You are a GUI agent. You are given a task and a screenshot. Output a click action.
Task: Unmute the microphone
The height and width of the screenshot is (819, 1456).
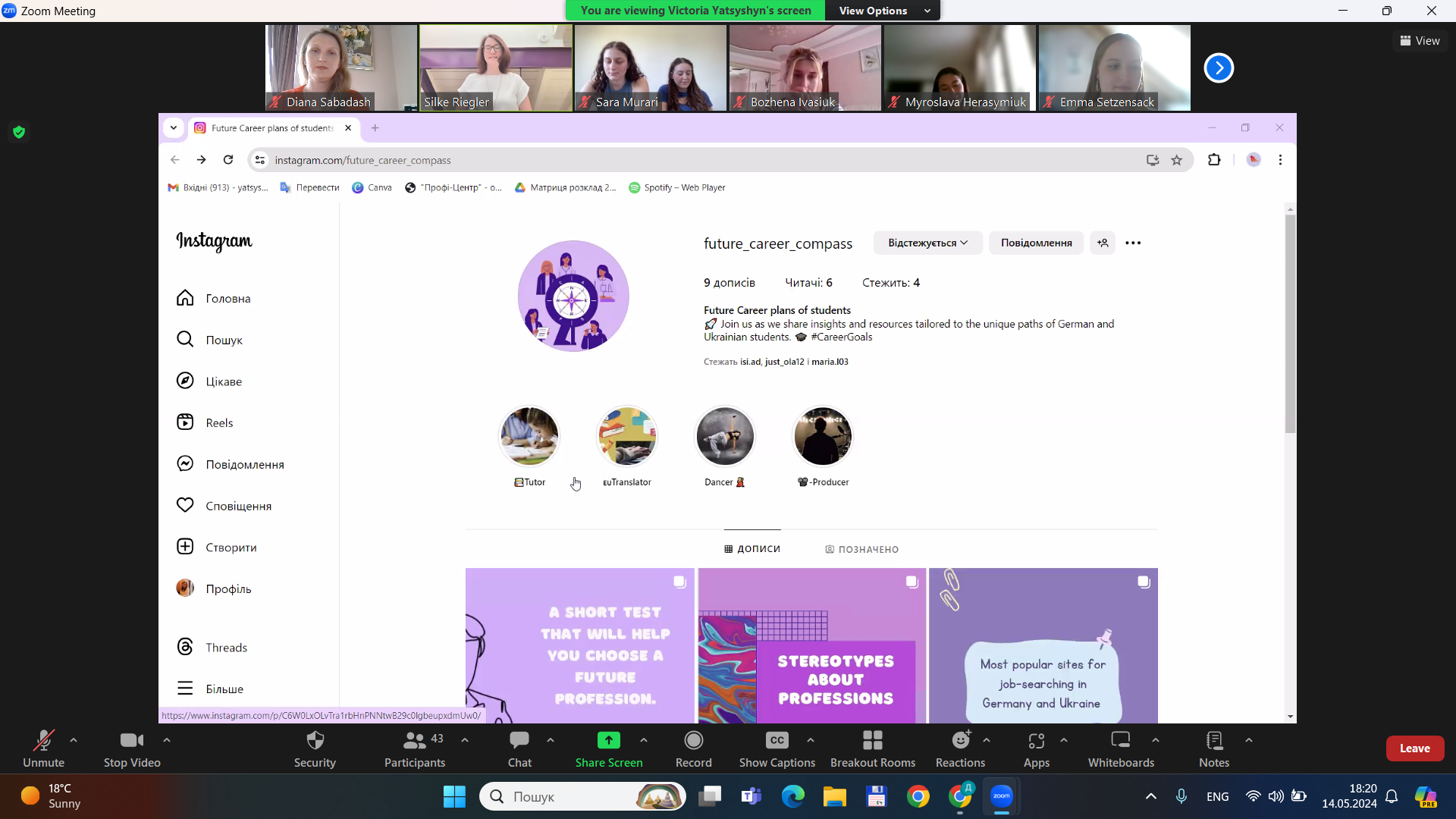43,740
